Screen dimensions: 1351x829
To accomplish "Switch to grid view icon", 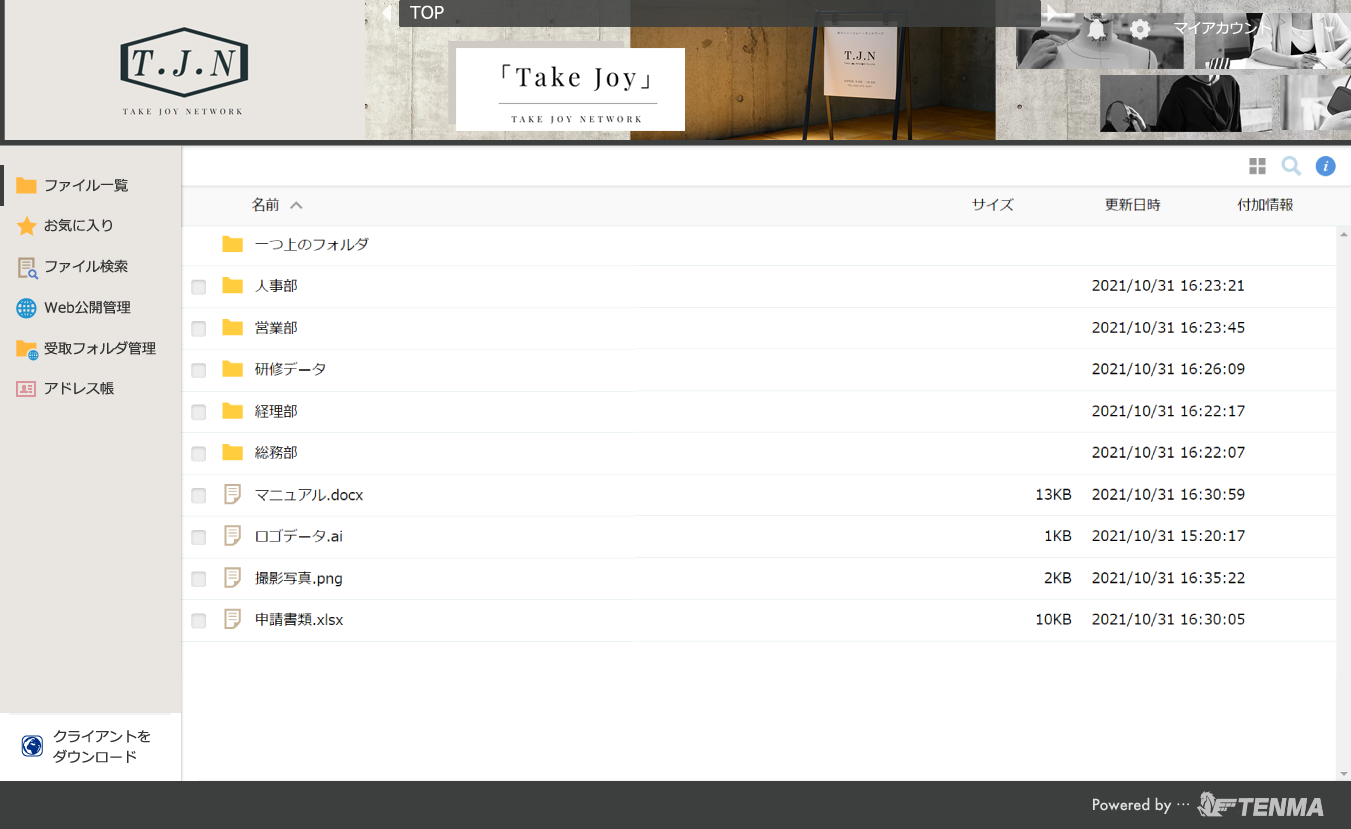I will pyautogui.click(x=1257, y=167).
